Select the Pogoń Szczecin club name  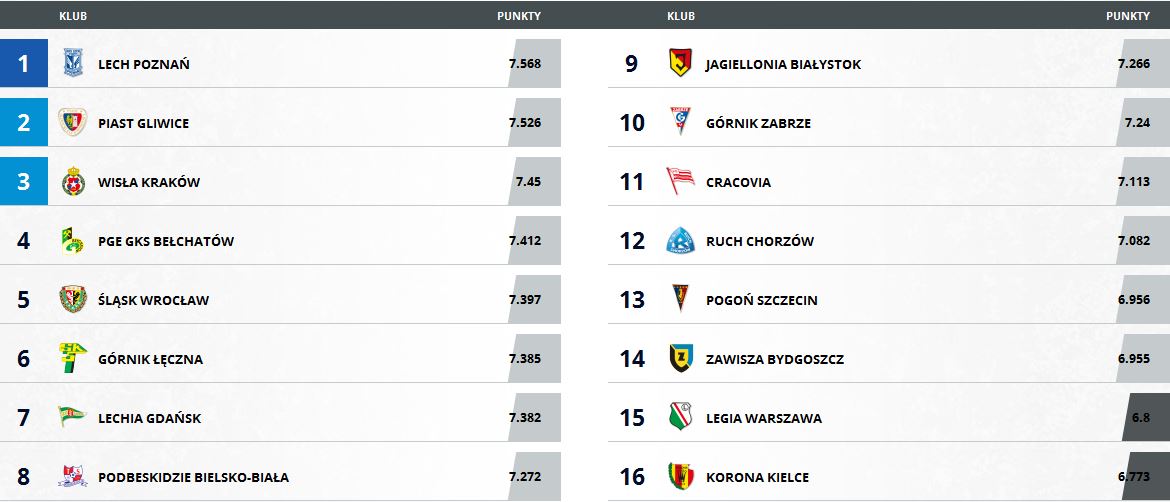tap(762, 301)
